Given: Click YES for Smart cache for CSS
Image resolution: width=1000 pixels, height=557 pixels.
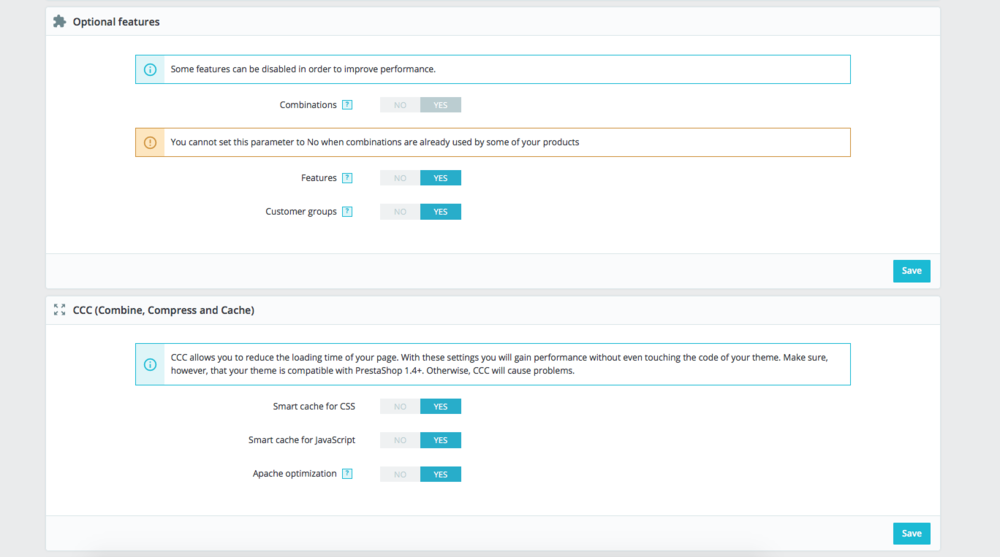Looking at the screenshot, I should (x=440, y=407).
